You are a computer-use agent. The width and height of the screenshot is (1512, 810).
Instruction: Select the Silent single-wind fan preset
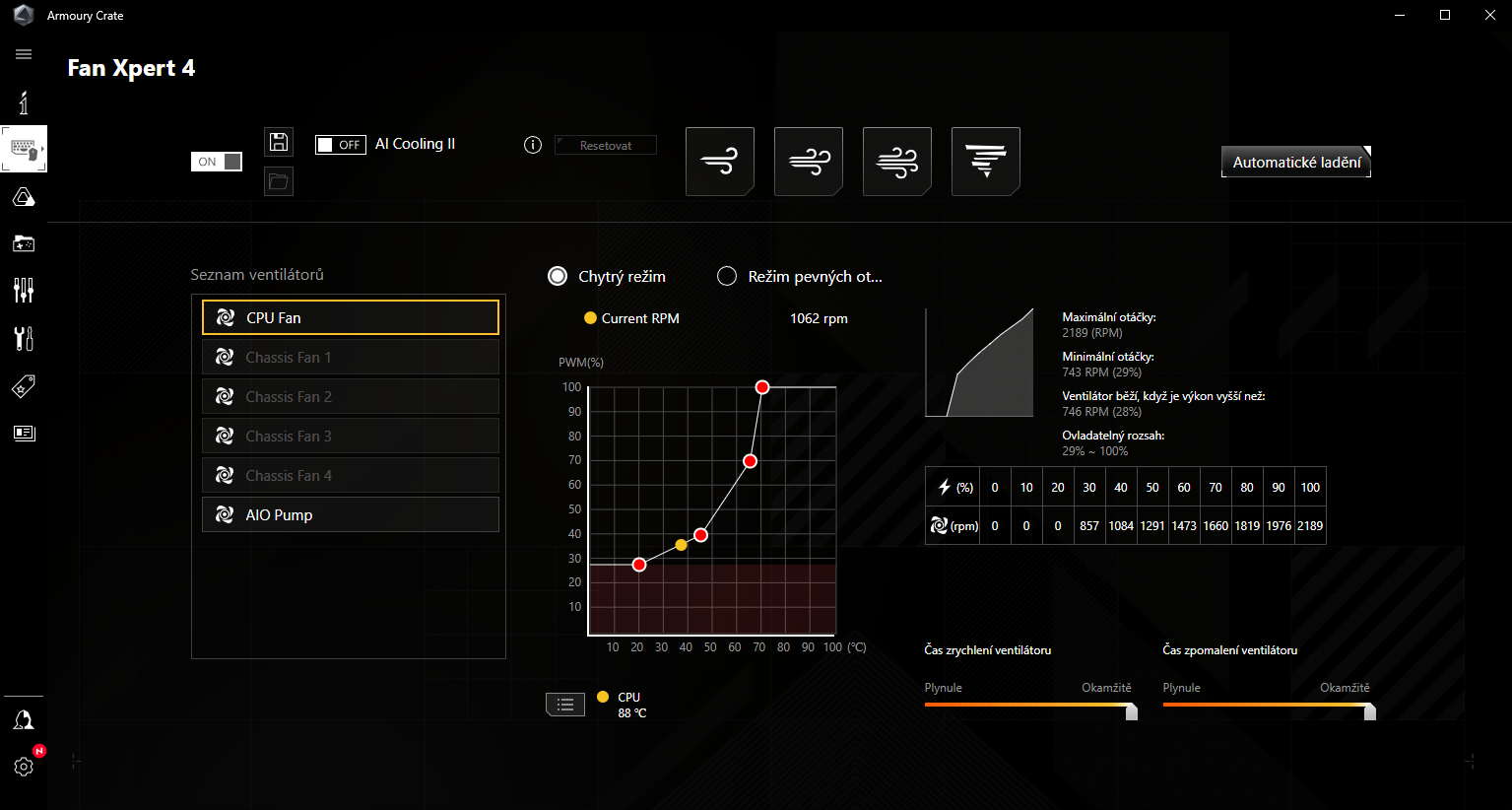[720, 162]
